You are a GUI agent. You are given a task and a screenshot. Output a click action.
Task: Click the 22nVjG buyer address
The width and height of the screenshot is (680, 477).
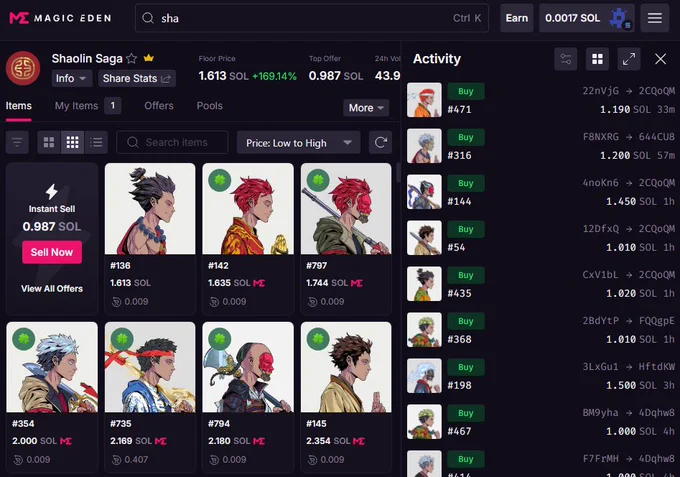click(x=600, y=91)
